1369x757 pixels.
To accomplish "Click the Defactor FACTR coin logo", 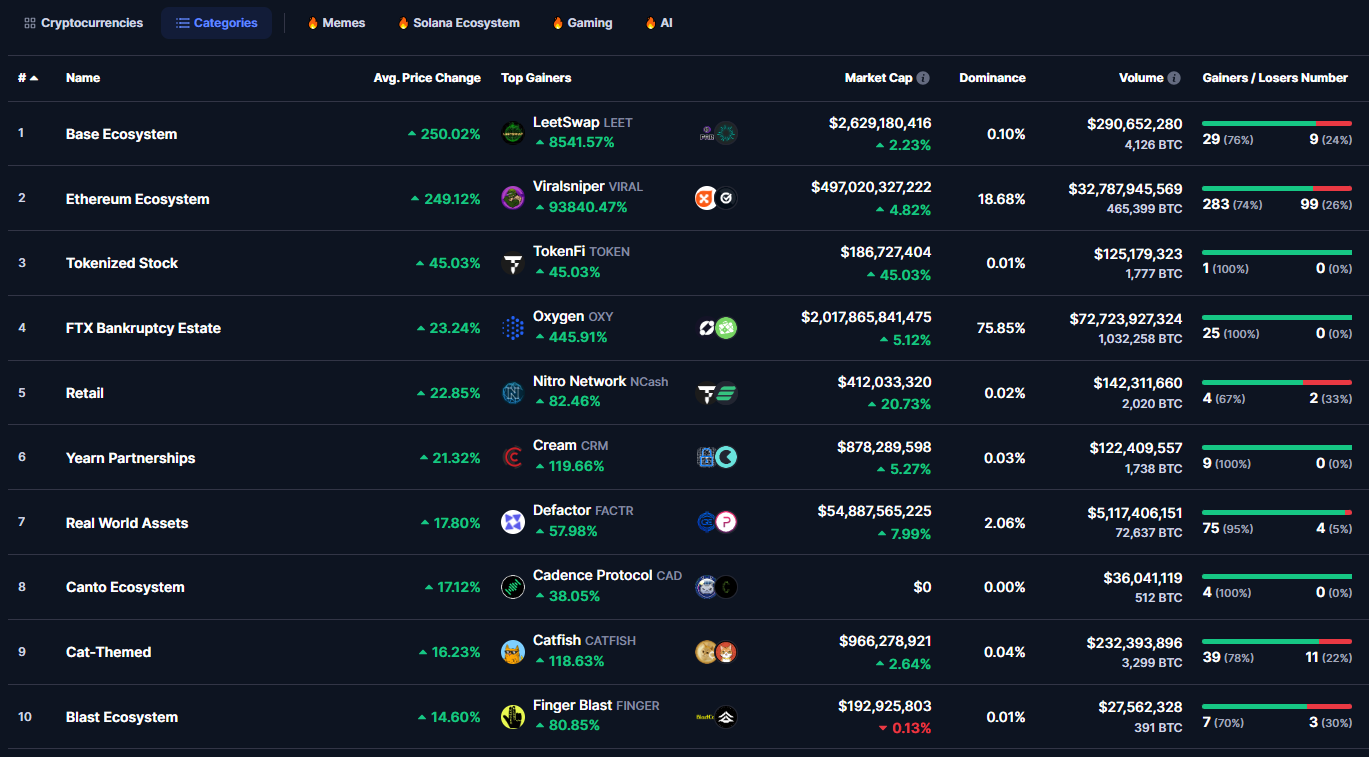I will click(x=513, y=522).
